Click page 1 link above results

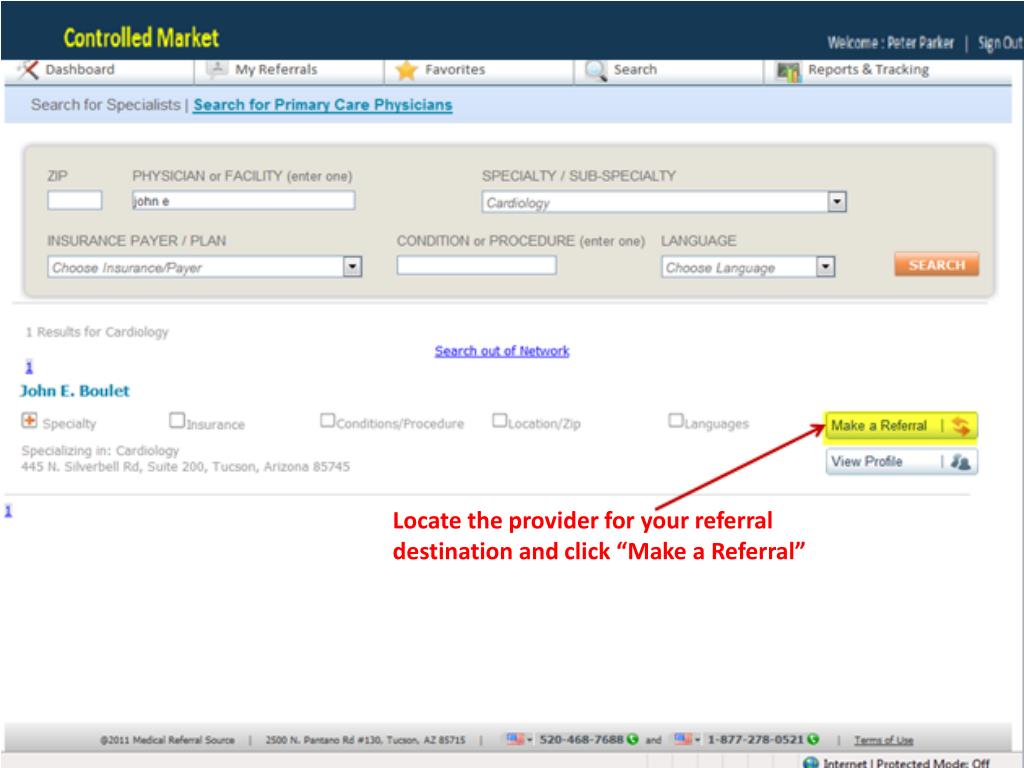tap(29, 367)
